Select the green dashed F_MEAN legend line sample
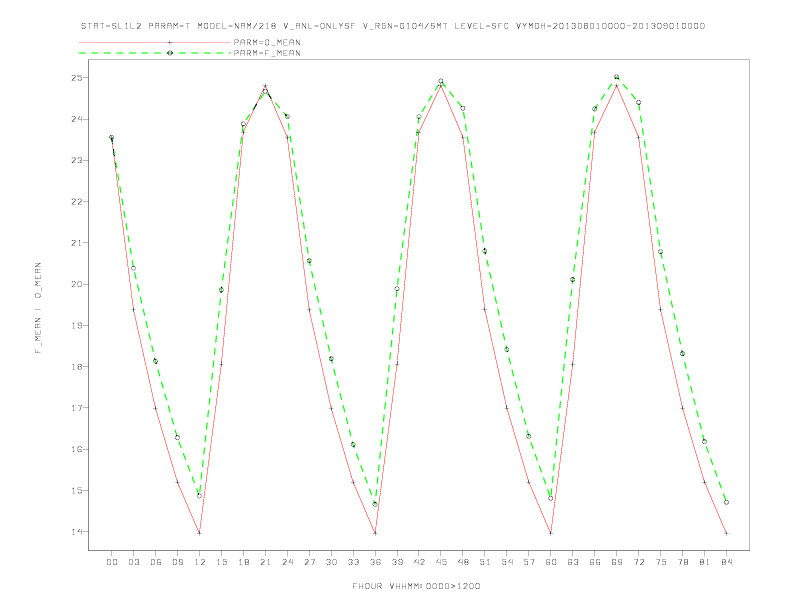Viewport: 792px width, 612px height. (x=155, y=53)
